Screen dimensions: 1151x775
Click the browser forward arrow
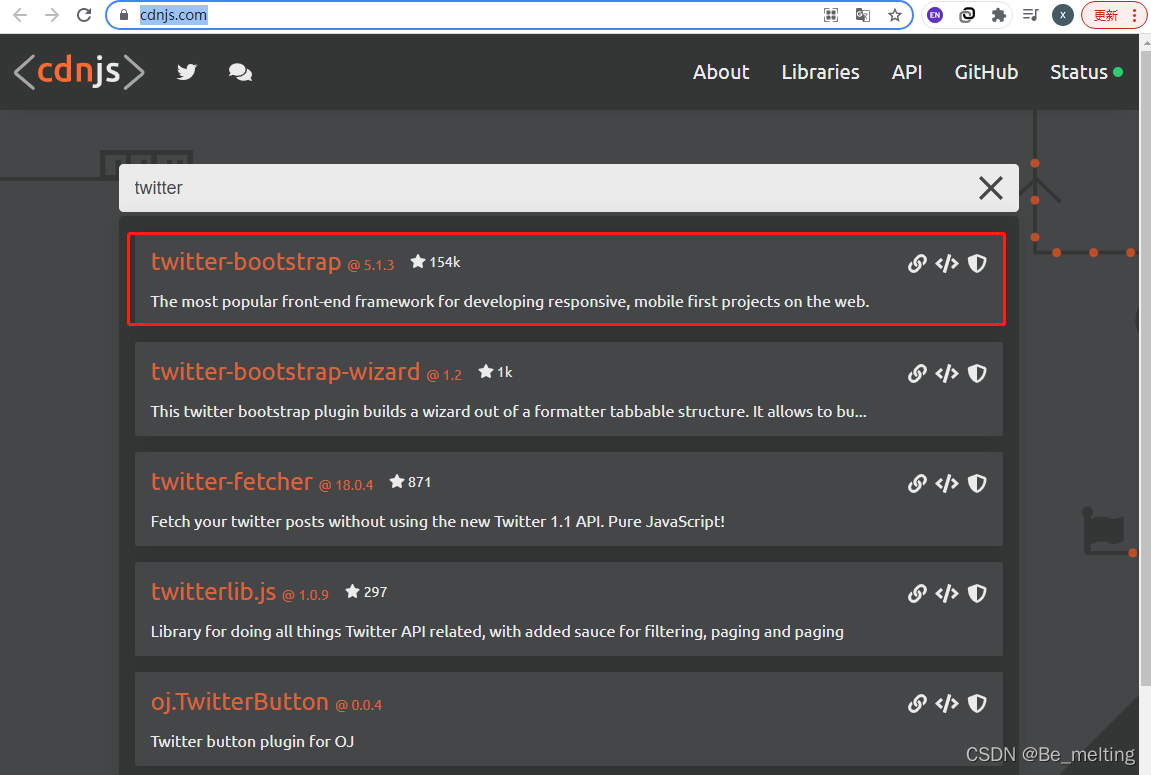52,15
